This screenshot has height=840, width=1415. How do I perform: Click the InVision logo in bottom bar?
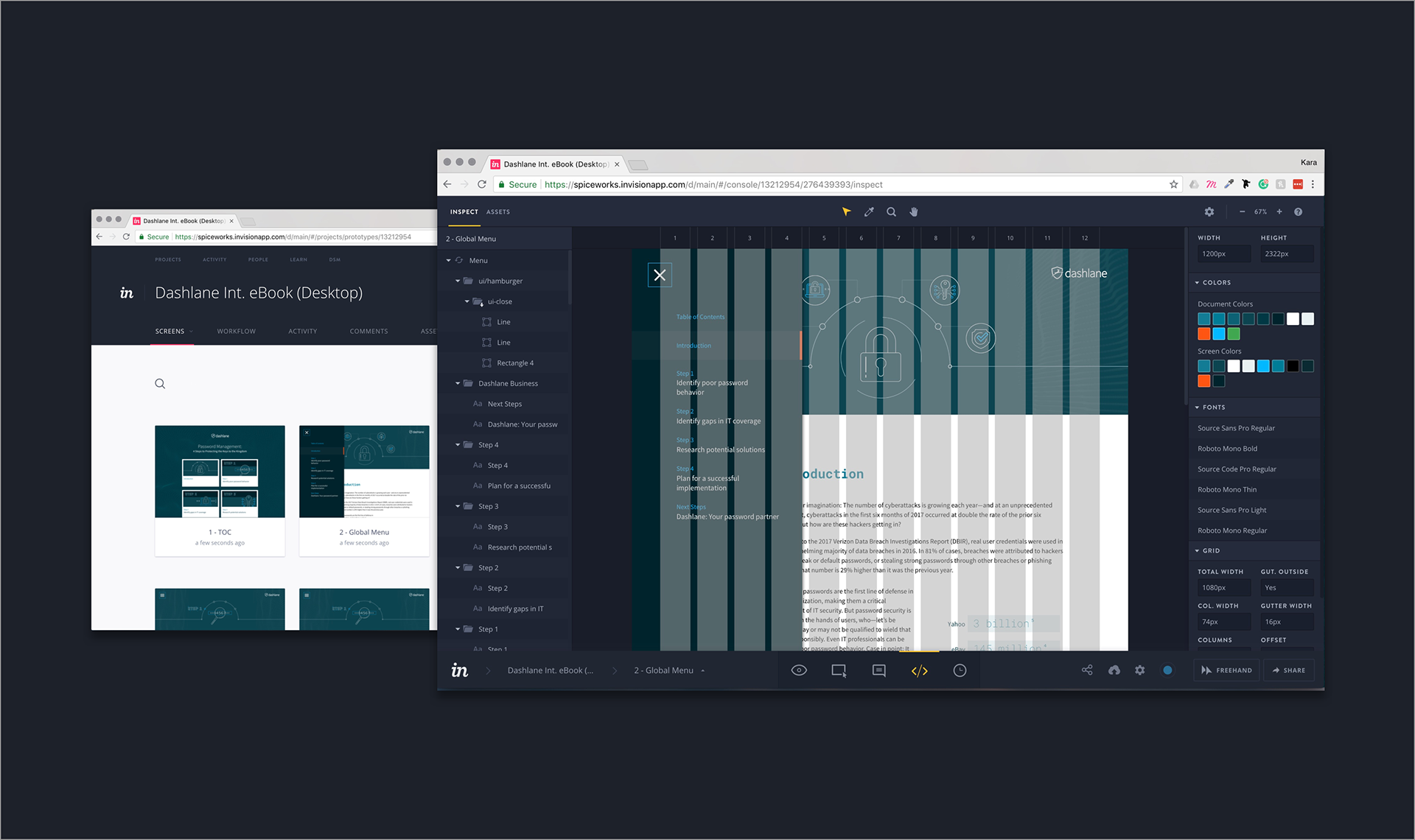tap(460, 671)
